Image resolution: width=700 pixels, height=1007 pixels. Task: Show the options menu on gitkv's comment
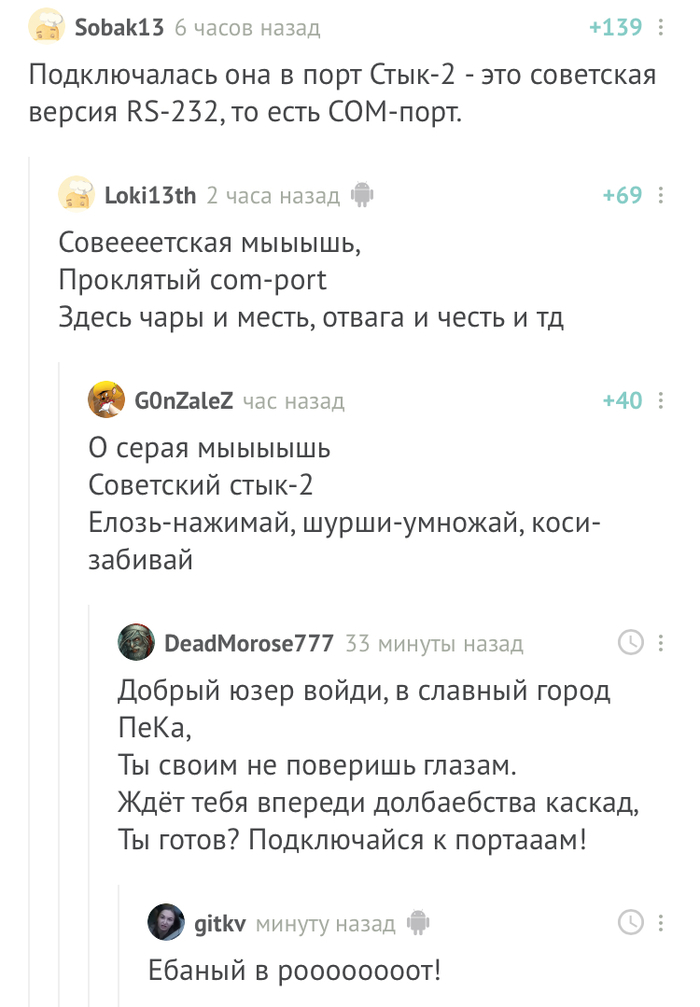coord(660,922)
